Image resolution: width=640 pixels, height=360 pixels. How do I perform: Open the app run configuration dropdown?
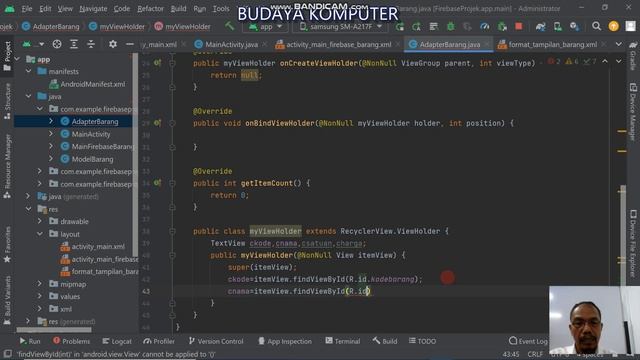pos(266,27)
